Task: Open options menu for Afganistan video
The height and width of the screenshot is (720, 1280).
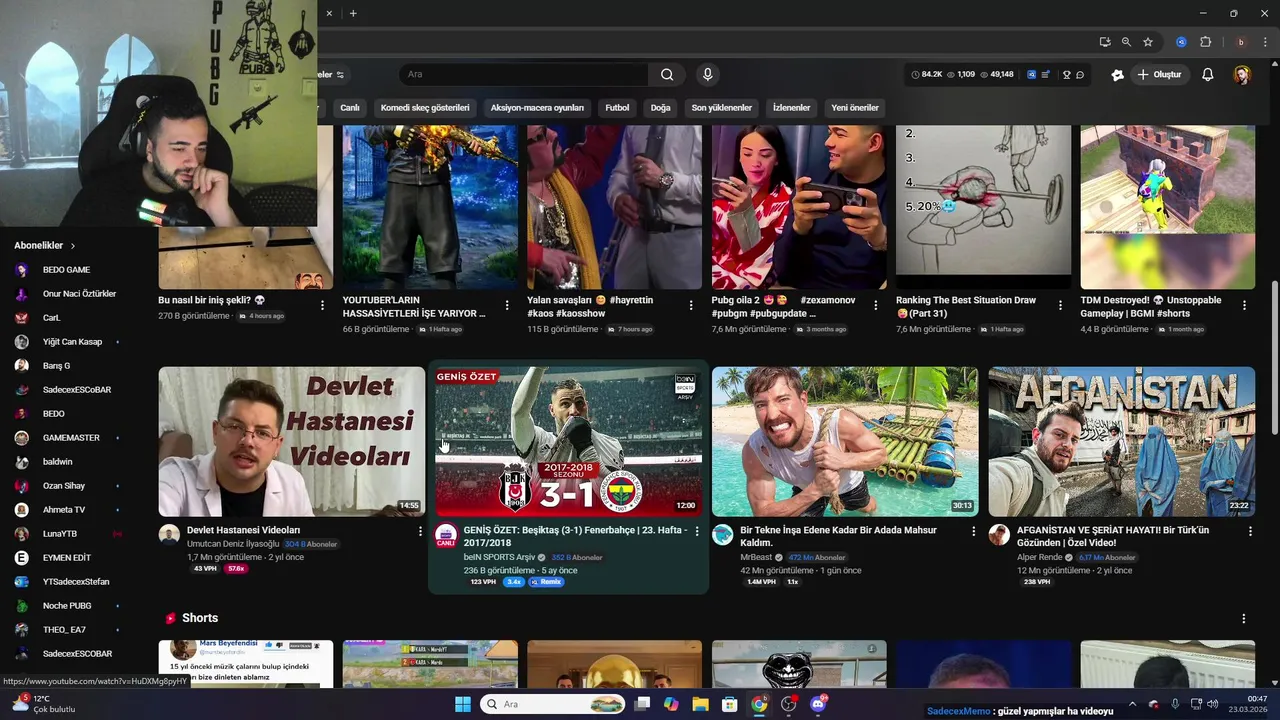Action: [x=1250, y=531]
